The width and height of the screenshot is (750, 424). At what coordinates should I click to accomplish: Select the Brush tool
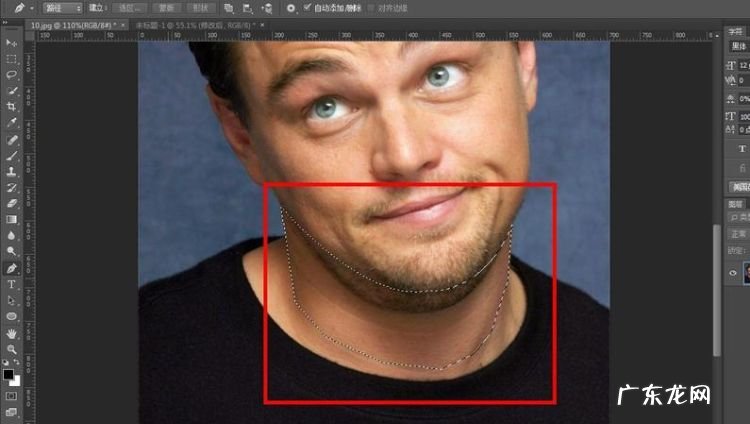pos(12,156)
